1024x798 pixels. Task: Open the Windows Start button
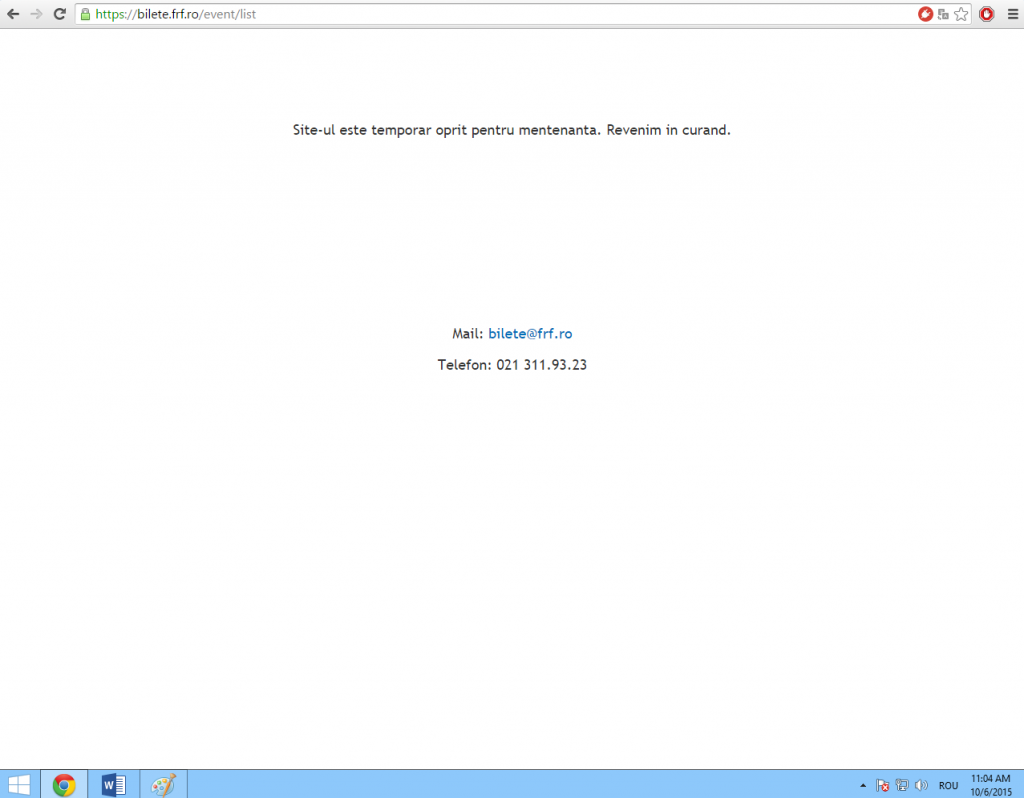(x=19, y=784)
